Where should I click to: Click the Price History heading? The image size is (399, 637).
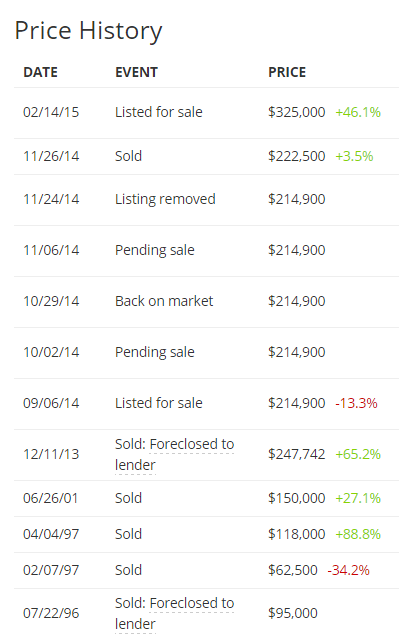[88, 31]
